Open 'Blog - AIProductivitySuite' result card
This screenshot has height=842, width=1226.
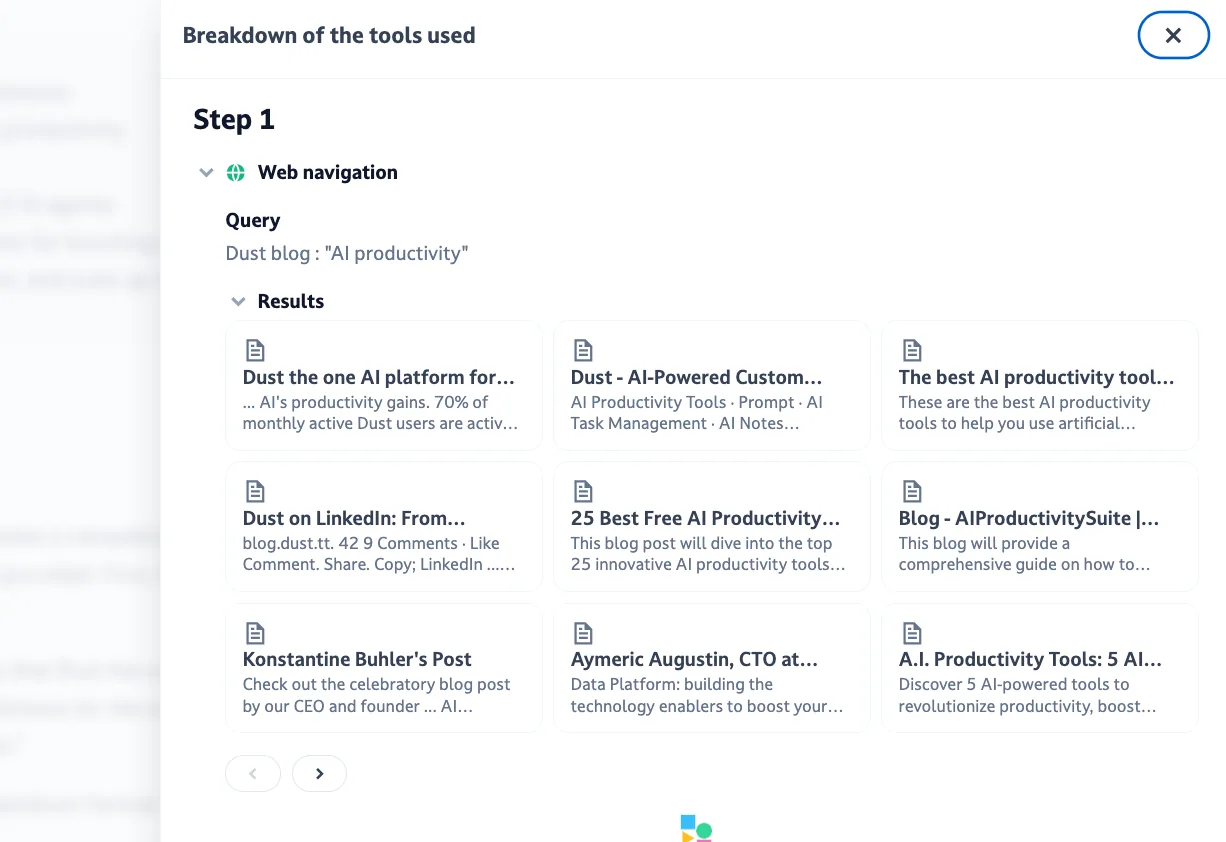(x=1039, y=526)
